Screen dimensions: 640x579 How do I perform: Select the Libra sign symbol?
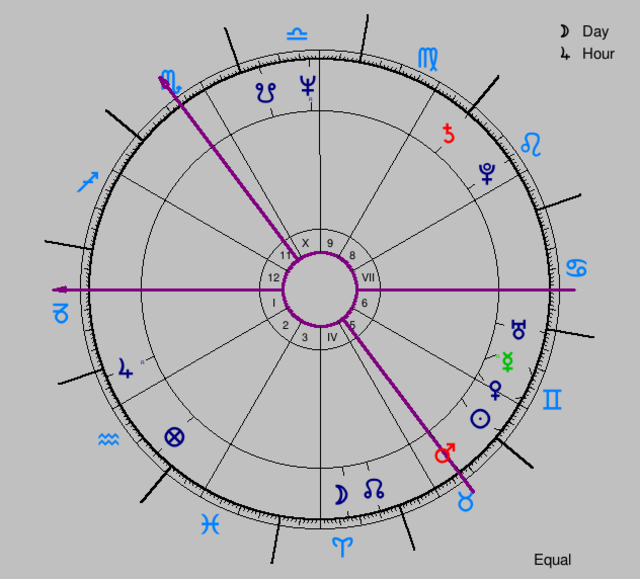pyautogui.click(x=297, y=34)
